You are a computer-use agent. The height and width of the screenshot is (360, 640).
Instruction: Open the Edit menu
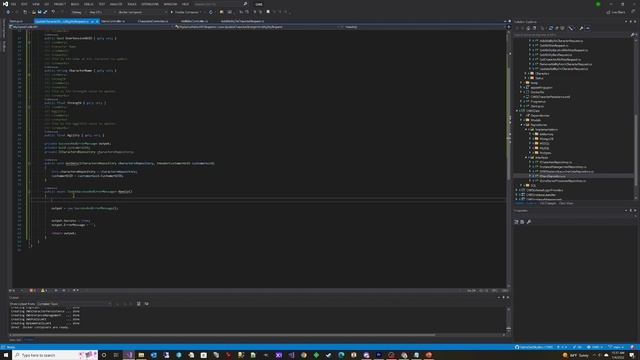24,4
